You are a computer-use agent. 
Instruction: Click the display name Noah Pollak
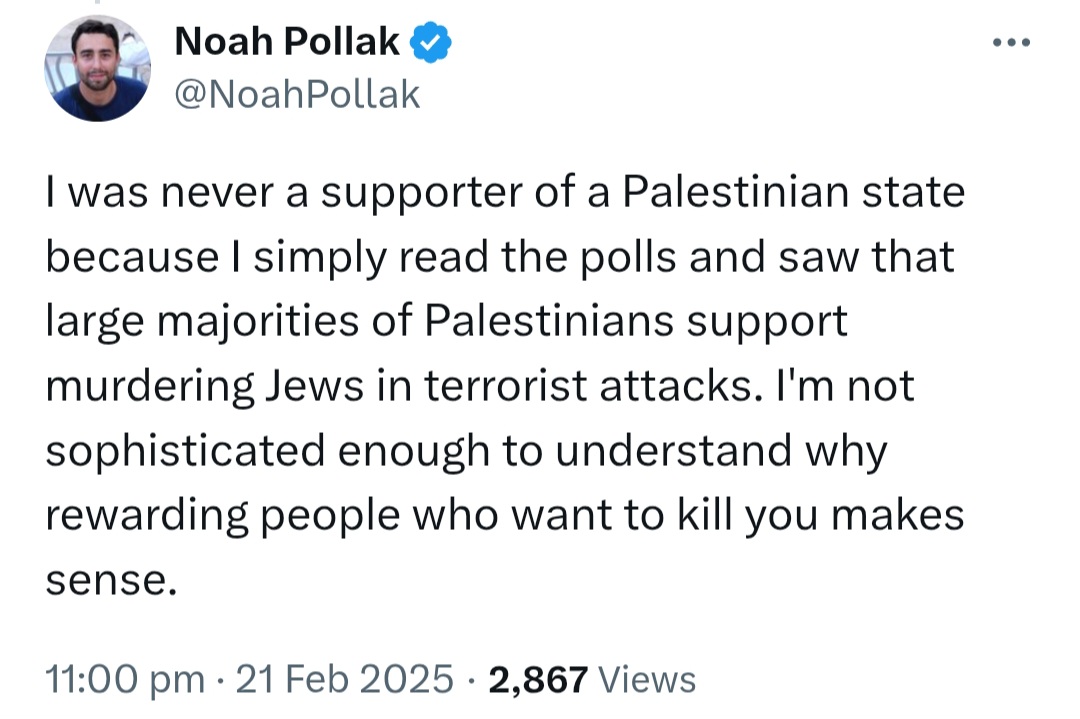pyautogui.click(x=288, y=43)
